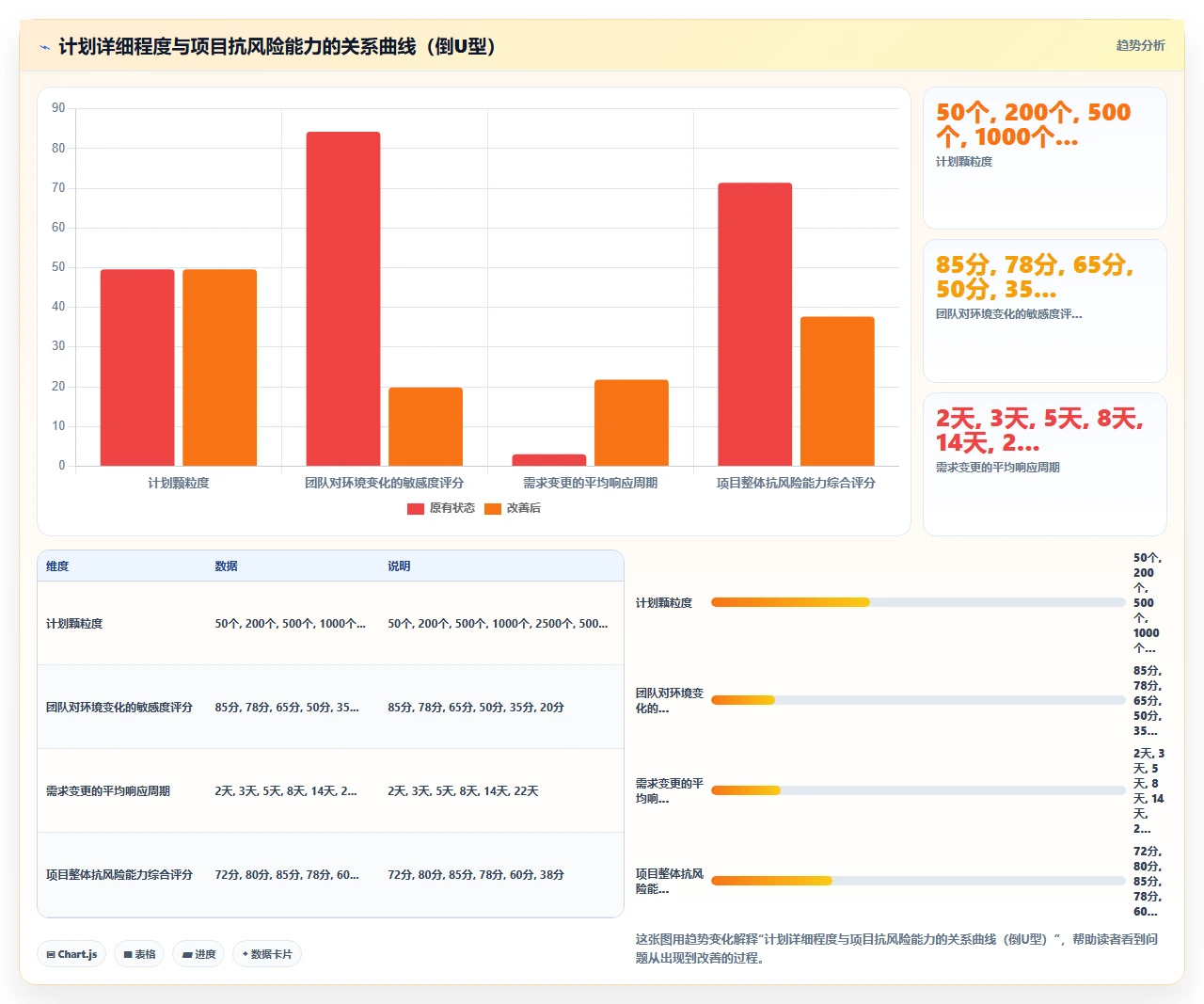The height and width of the screenshot is (1004, 1204).
Task: Click the 计划颗粒度 progress bar
Action: 918,602
